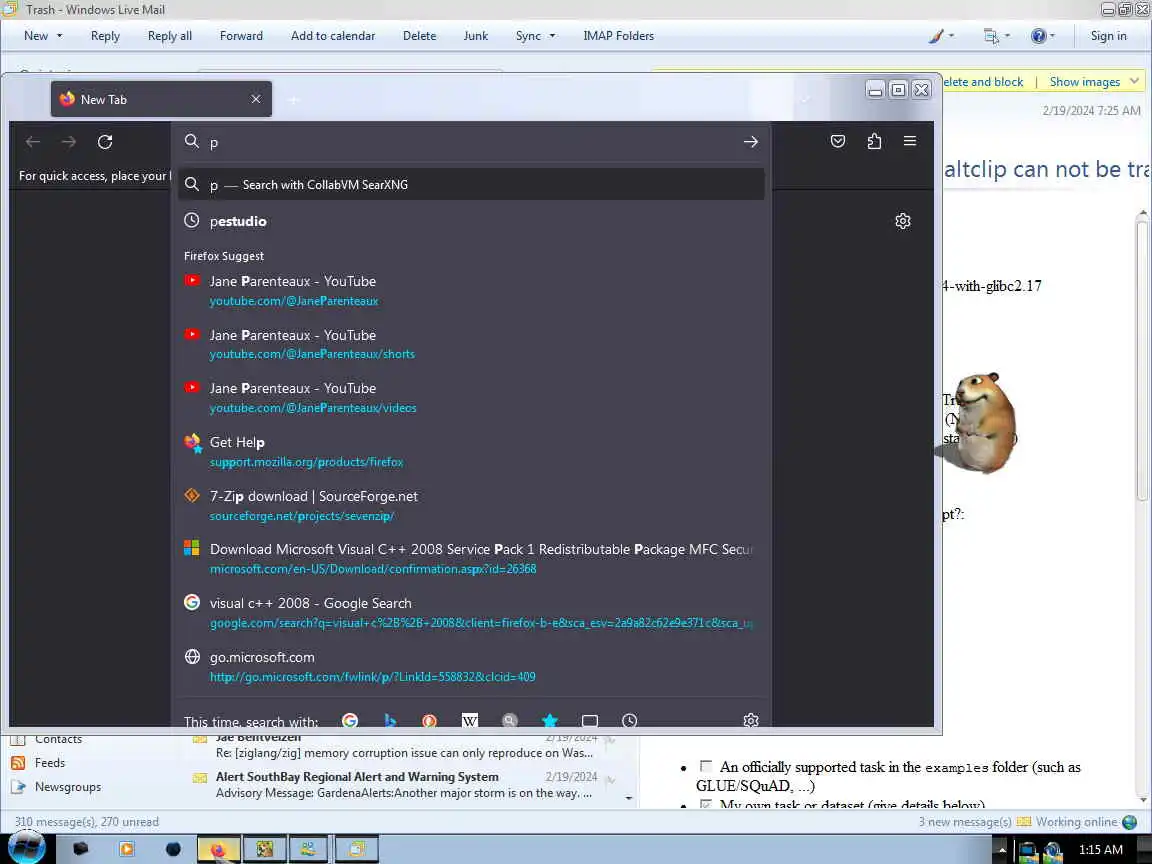Click Add to calendar

(333, 36)
